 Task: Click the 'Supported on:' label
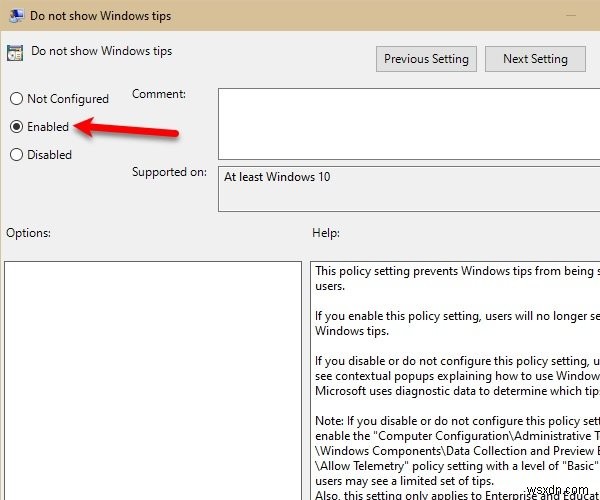[169, 172]
